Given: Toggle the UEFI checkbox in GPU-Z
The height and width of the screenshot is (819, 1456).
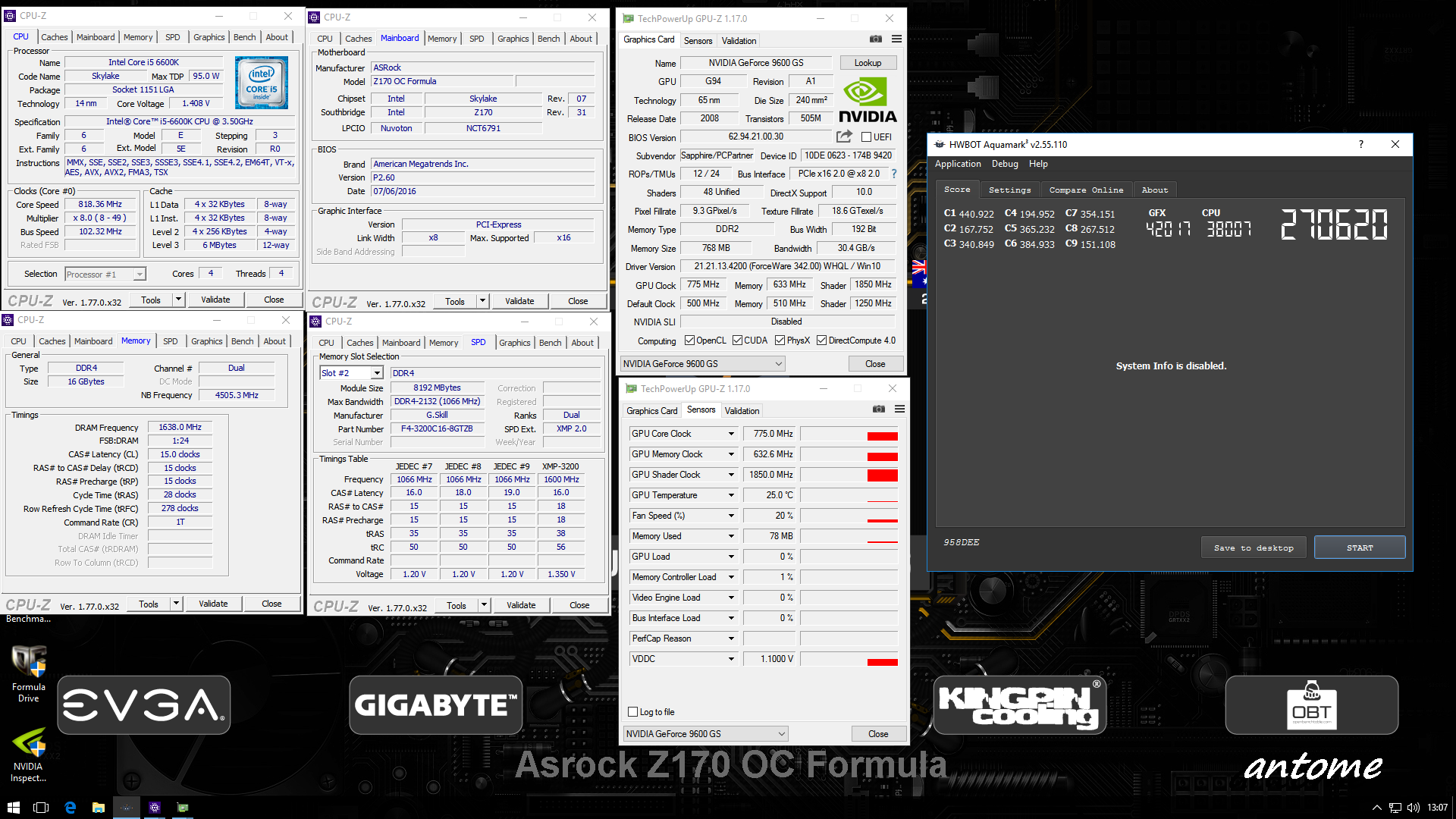Looking at the screenshot, I should [x=866, y=137].
